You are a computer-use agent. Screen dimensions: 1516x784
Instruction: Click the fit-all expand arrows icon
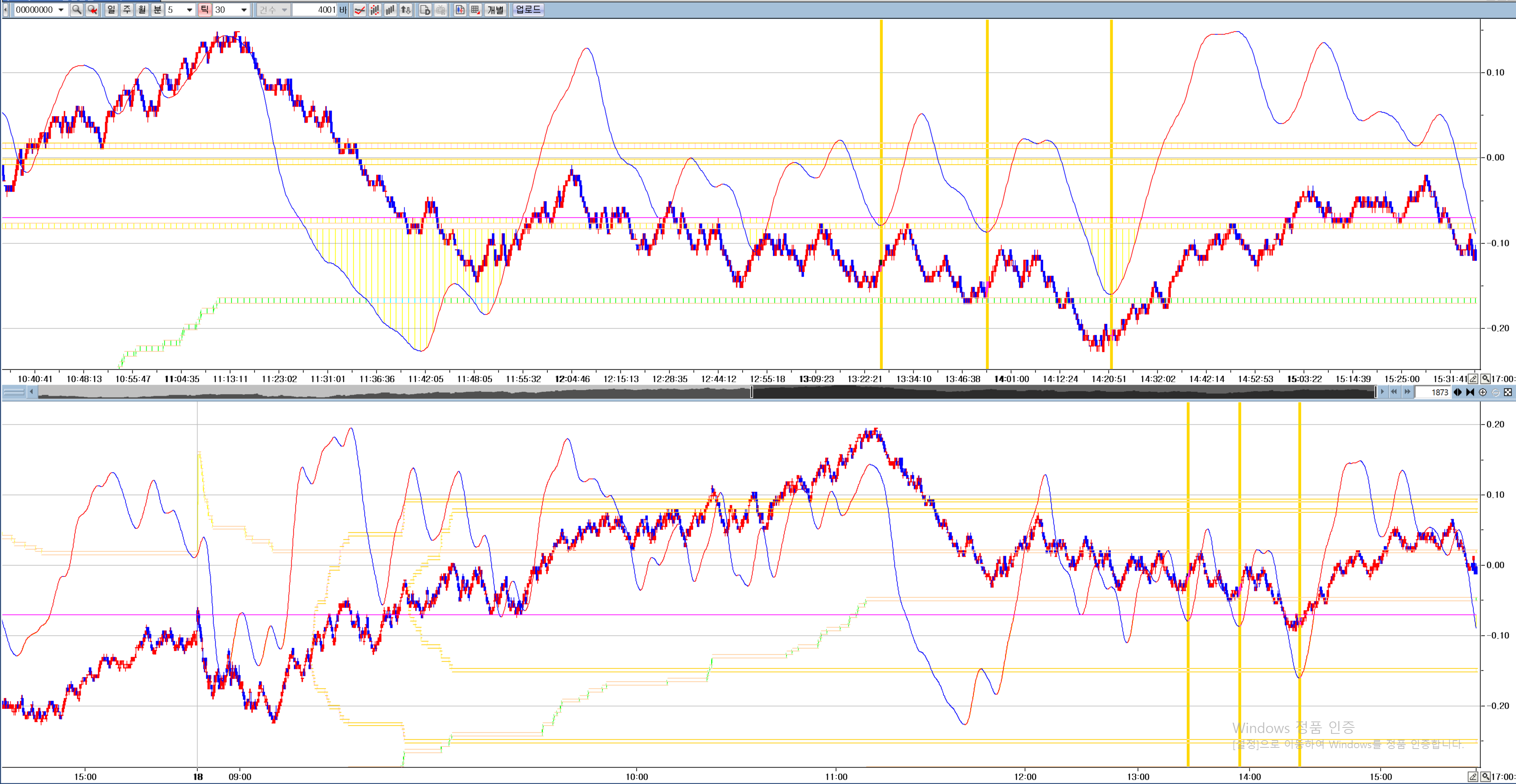tap(1508, 392)
